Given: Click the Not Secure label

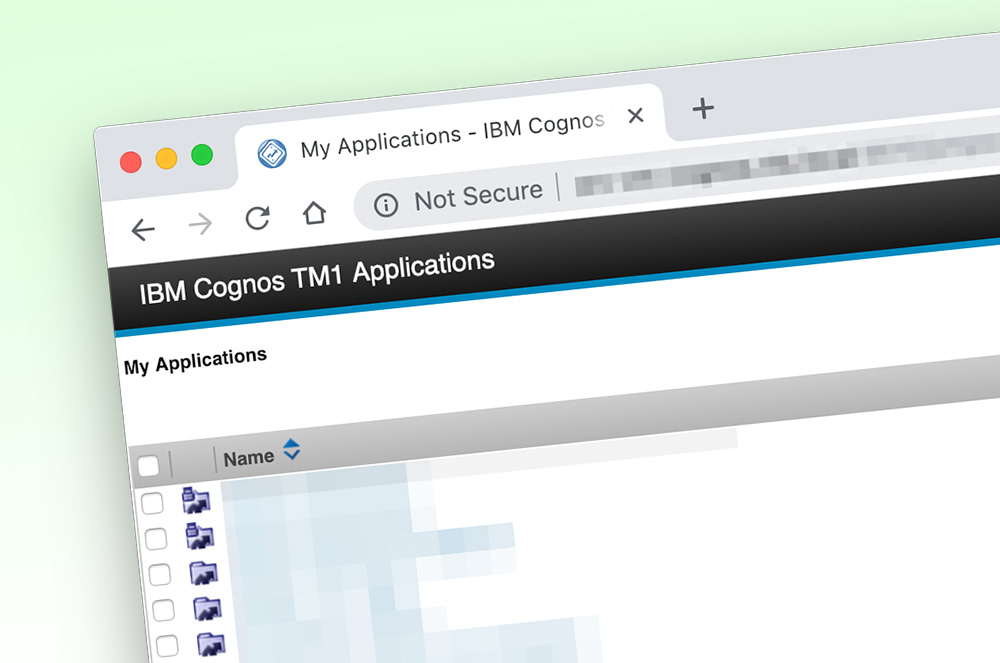Looking at the screenshot, I should pos(478,196).
